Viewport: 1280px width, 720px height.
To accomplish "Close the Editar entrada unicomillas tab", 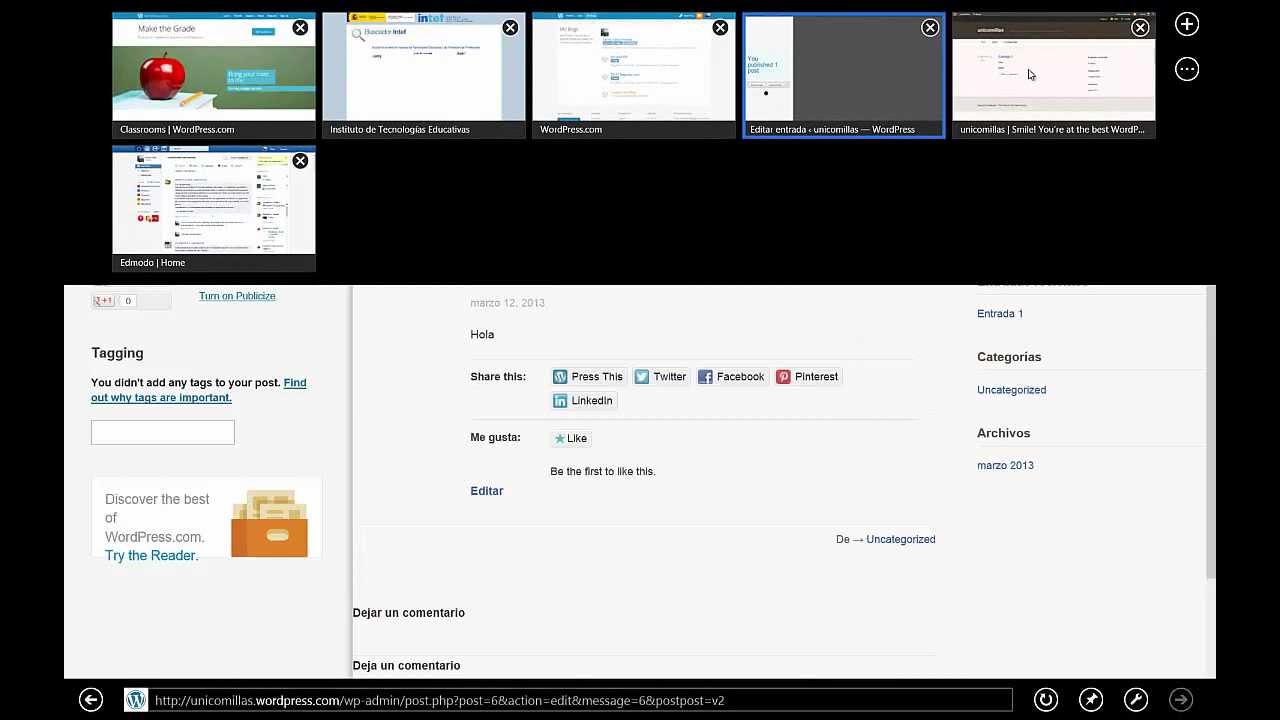I will click(930, 28).
